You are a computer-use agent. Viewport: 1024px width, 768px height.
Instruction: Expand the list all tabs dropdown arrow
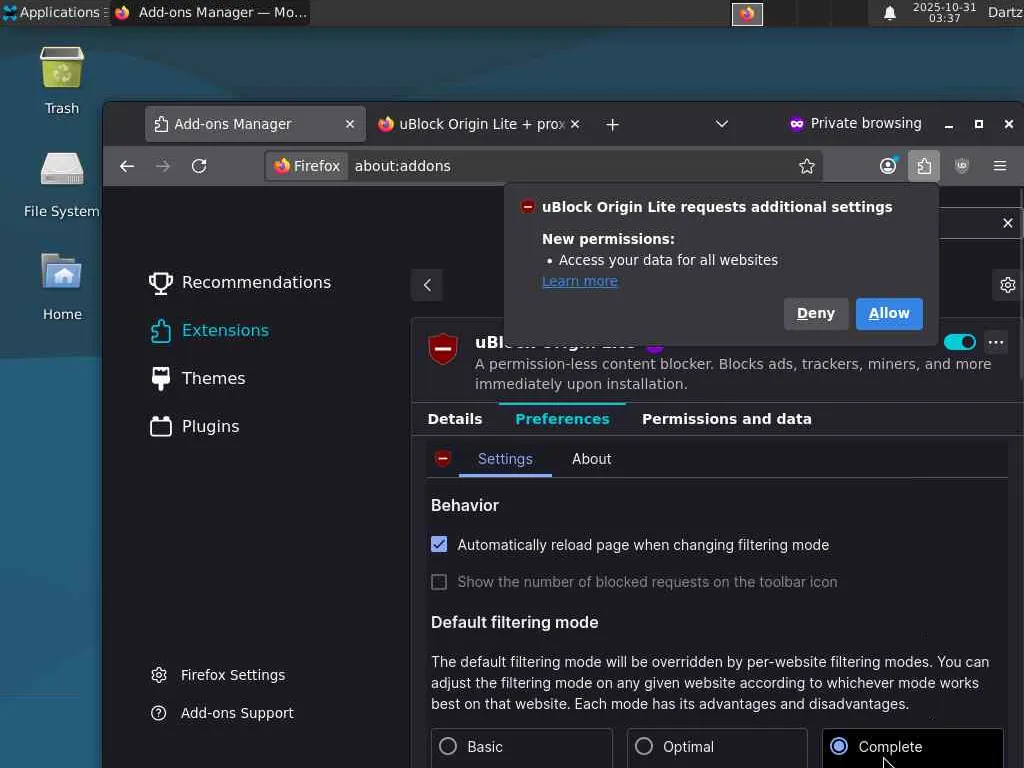pyautogui.click(x=722, y=124)
